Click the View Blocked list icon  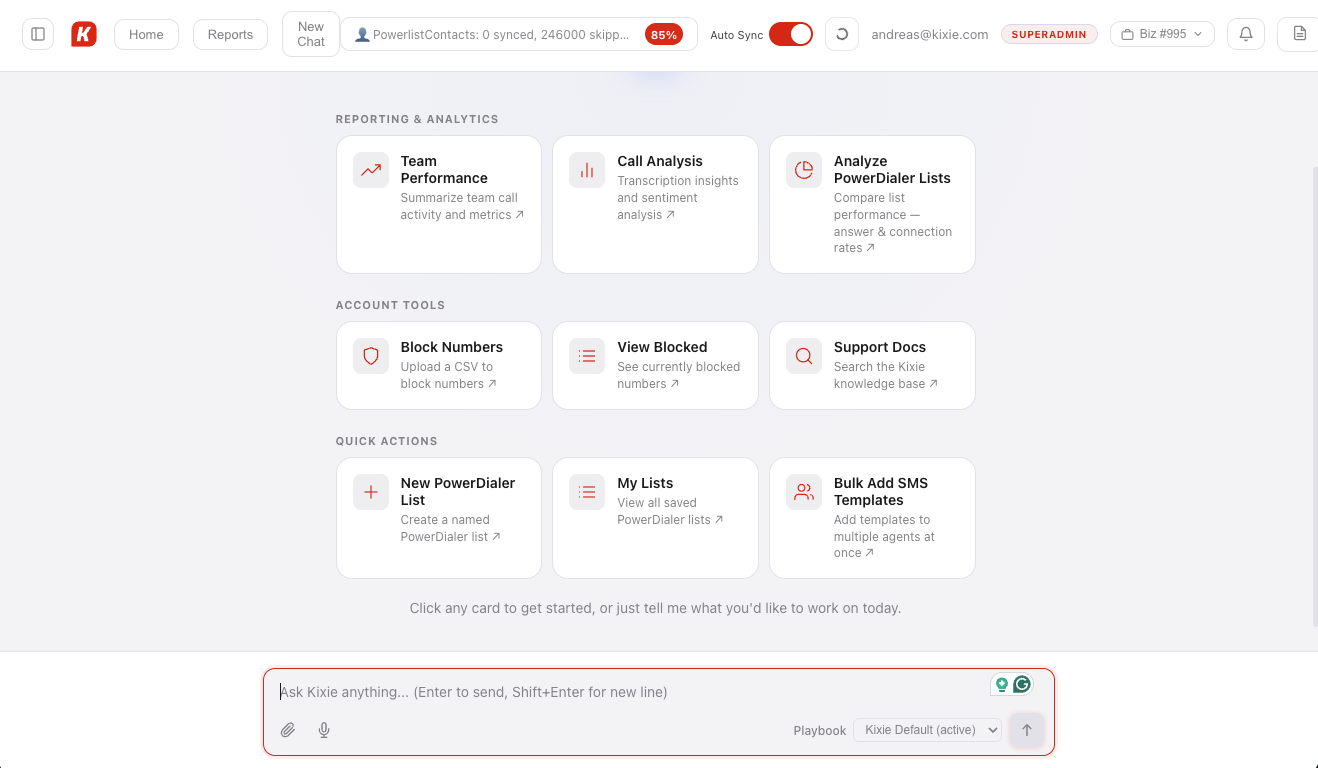[x=587, y=356]
